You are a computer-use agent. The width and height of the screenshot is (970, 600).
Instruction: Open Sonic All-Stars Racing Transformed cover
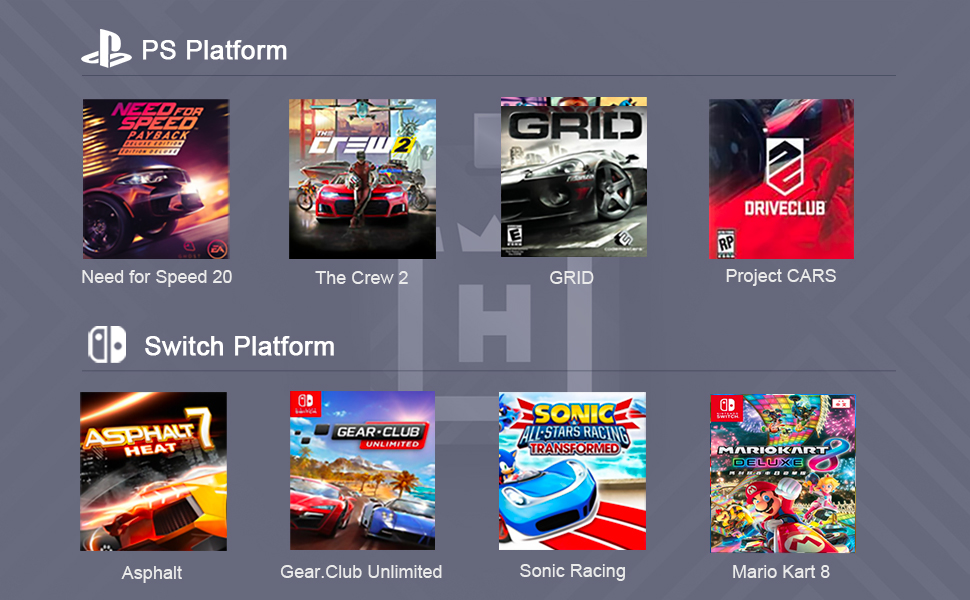[x=572, y=471]
